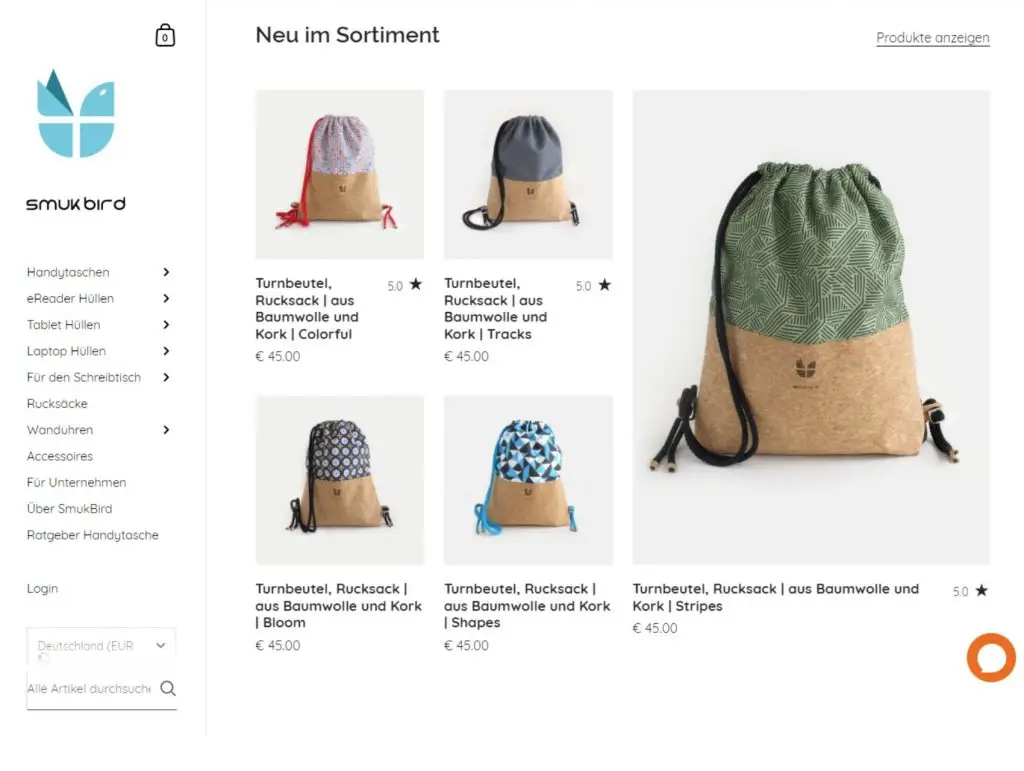Click the SmukBird bird logo
Screen dimensions: 1024x771
click(76, 114)
